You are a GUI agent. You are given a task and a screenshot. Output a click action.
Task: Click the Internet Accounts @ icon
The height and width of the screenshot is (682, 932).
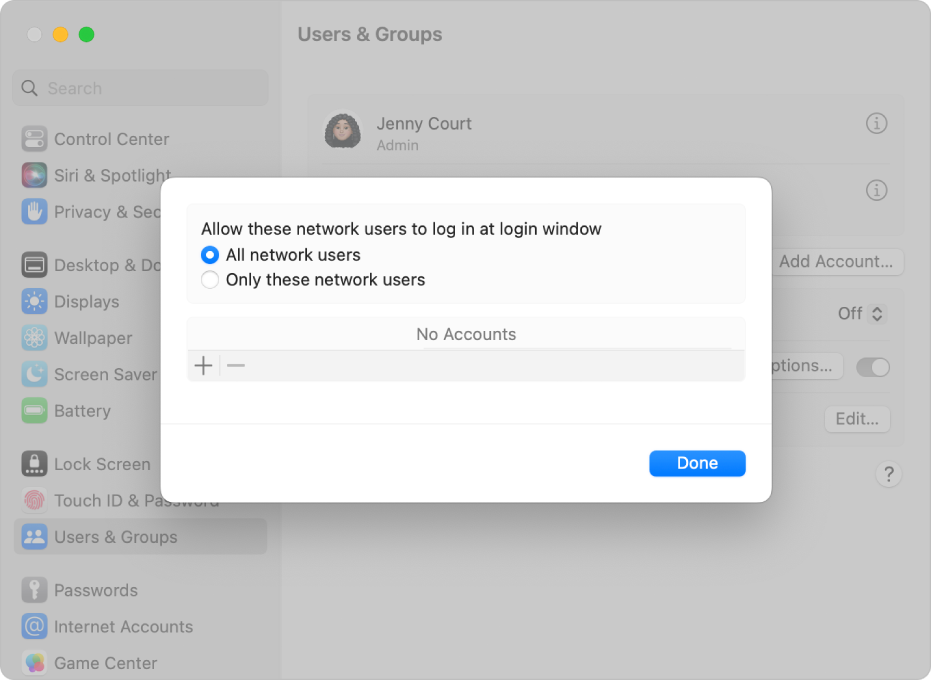click(35, 627)
